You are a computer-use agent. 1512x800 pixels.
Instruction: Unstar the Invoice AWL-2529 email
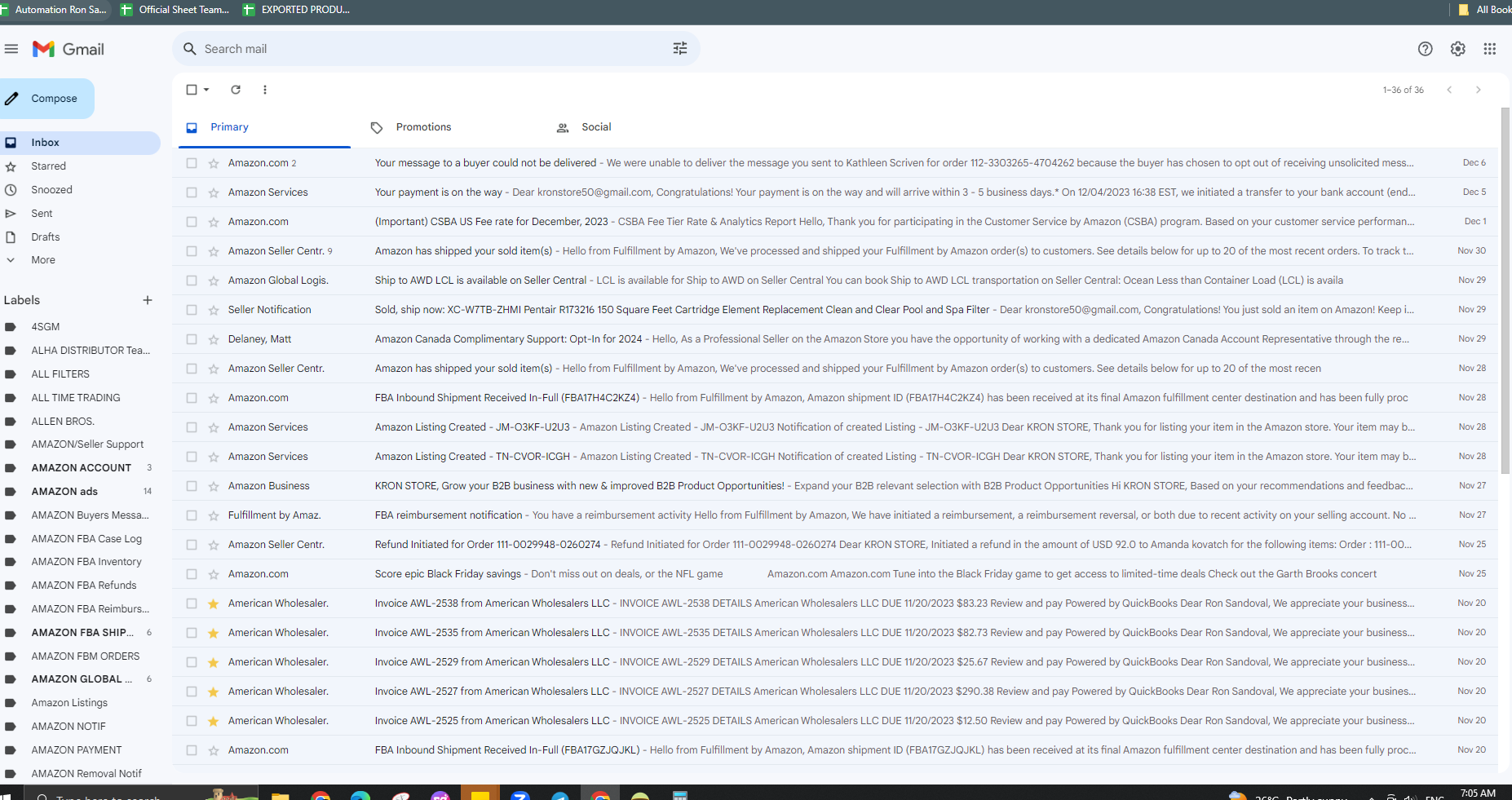pos(214,662)
